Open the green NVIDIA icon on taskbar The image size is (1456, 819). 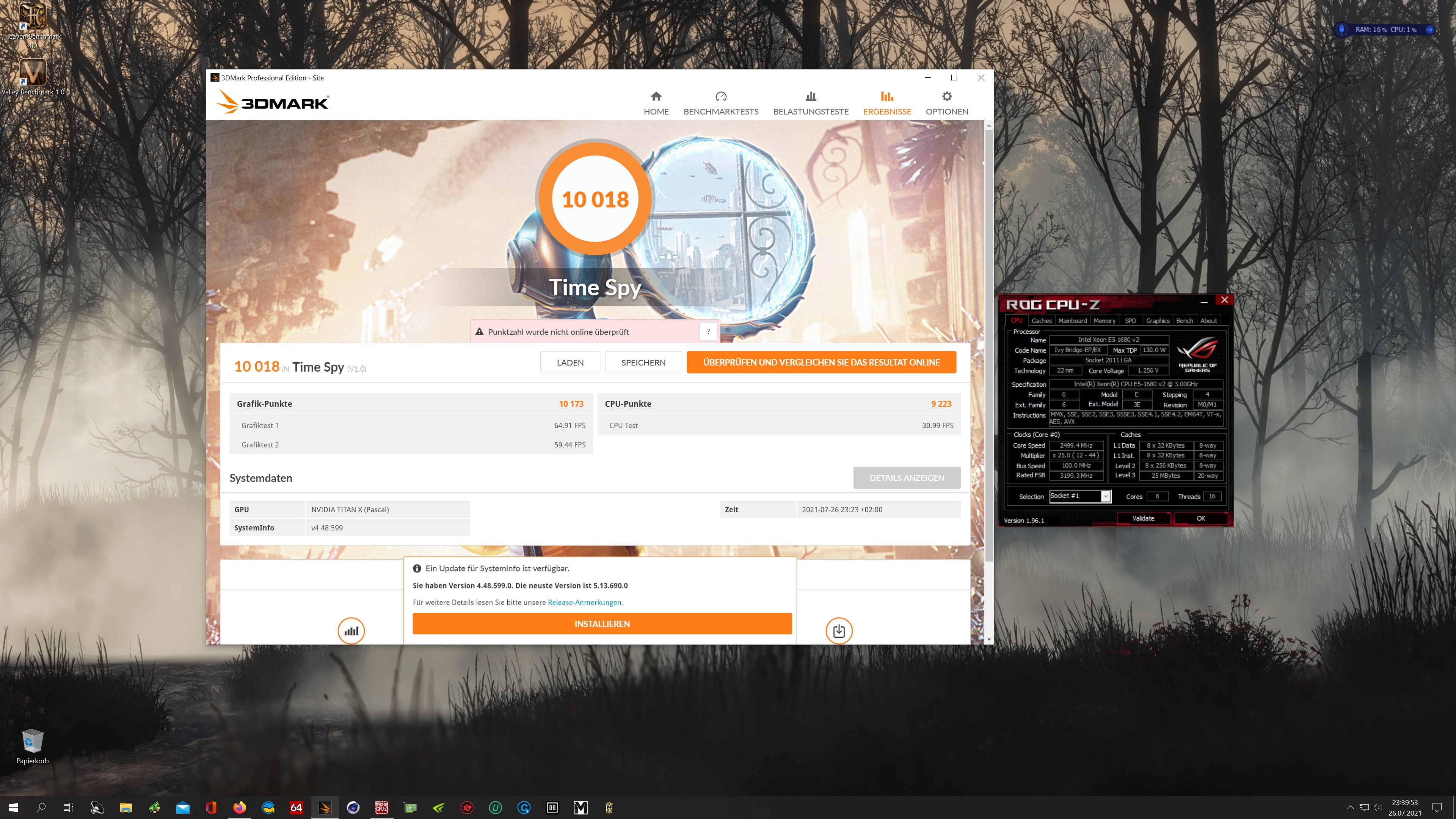[439, 807]
